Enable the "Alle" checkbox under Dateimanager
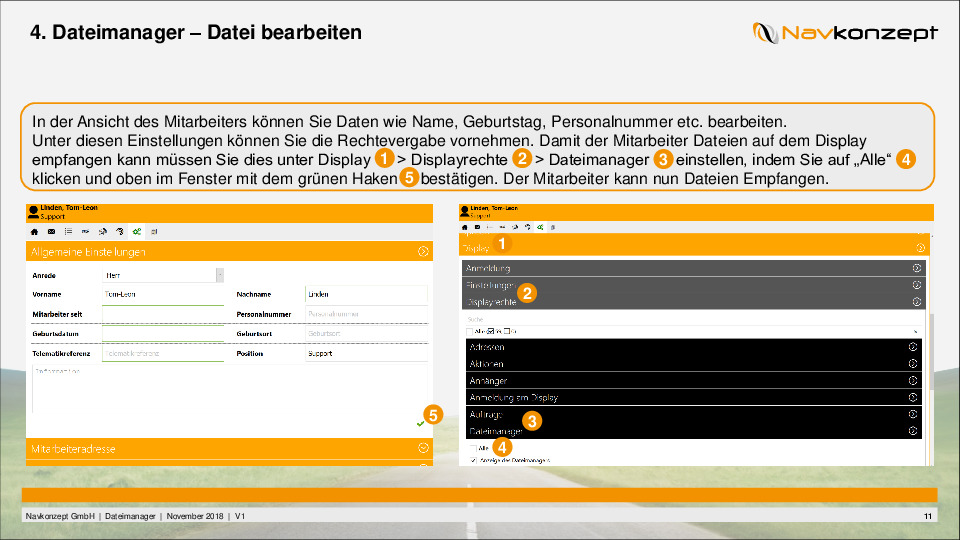 473,448
